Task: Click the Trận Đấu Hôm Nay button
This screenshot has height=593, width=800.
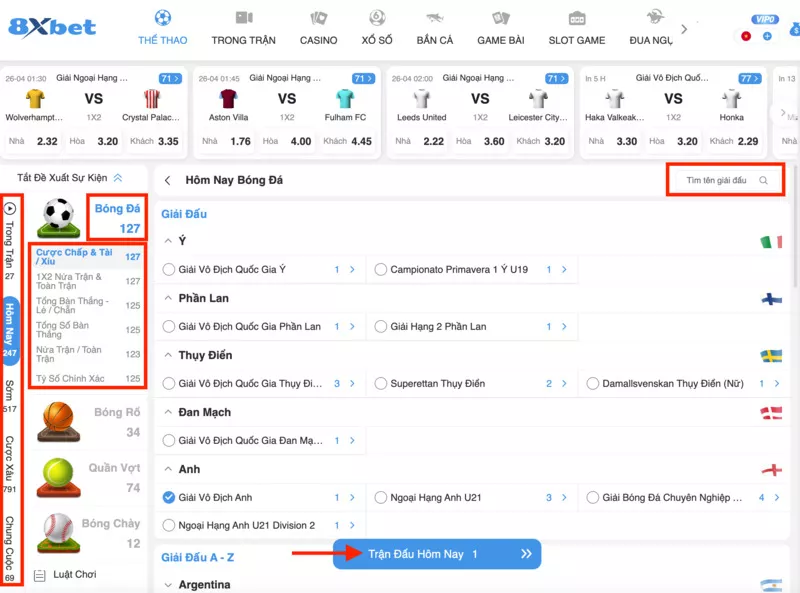Action: click(437, 554)
